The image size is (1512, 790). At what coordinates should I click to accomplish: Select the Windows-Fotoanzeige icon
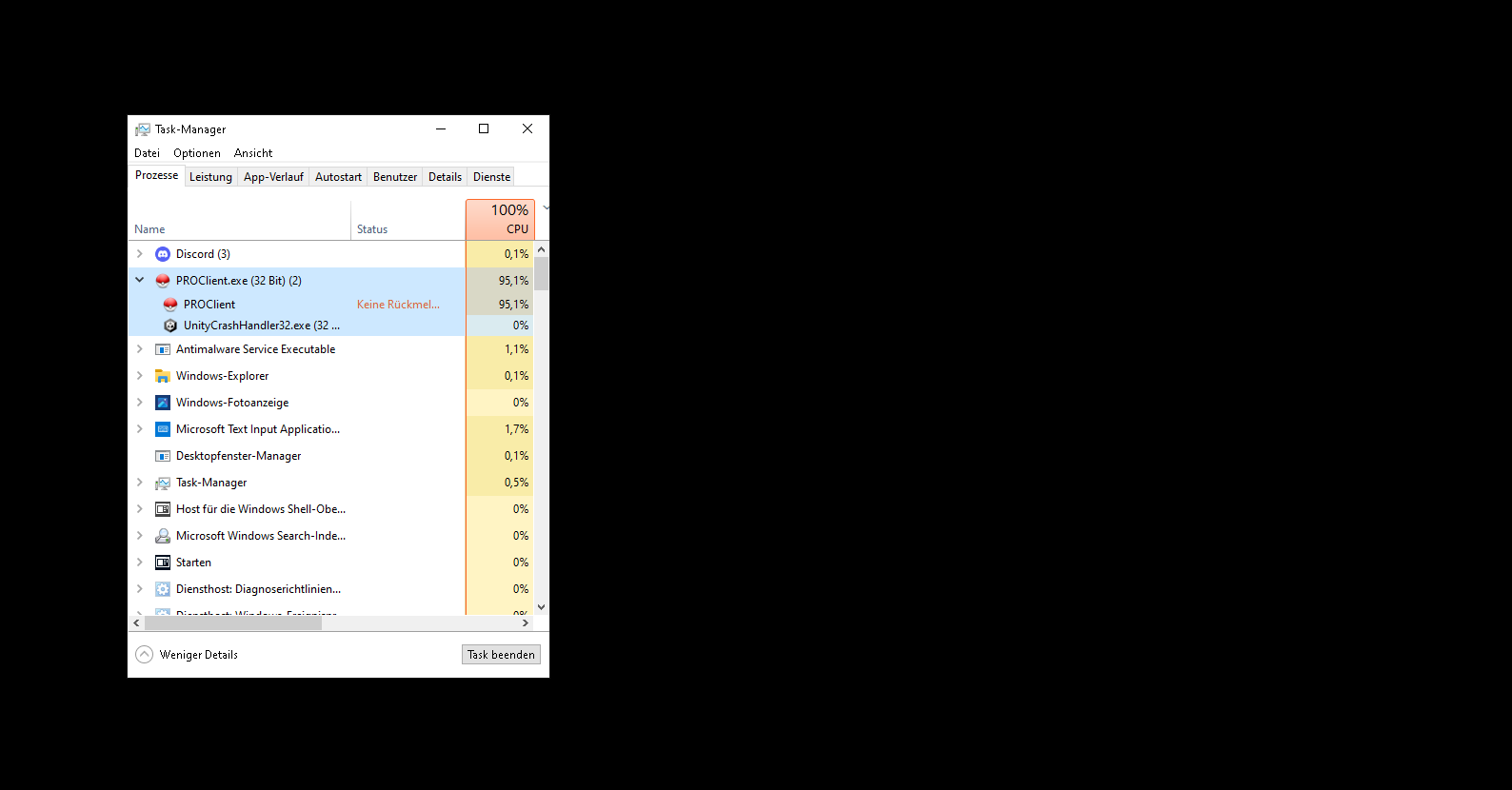[x=163, y=403]
